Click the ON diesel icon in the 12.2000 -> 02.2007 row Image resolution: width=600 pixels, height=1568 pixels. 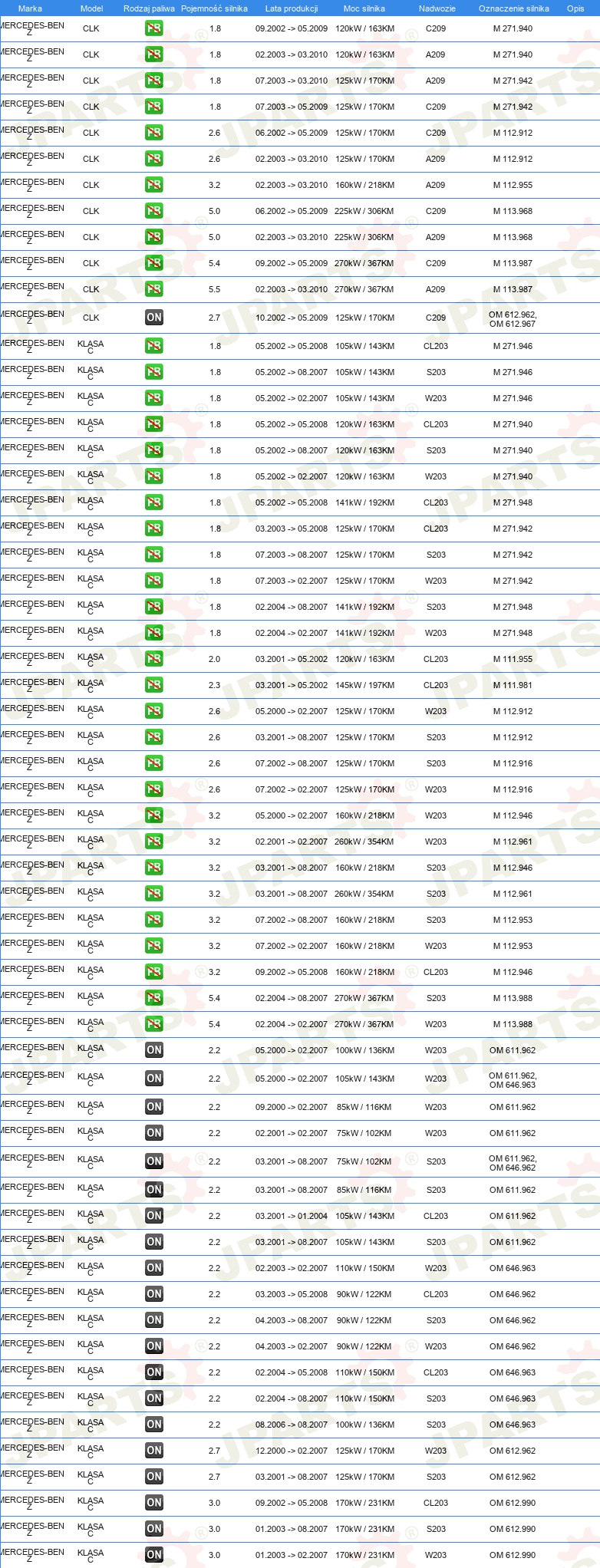point(154,1451)
